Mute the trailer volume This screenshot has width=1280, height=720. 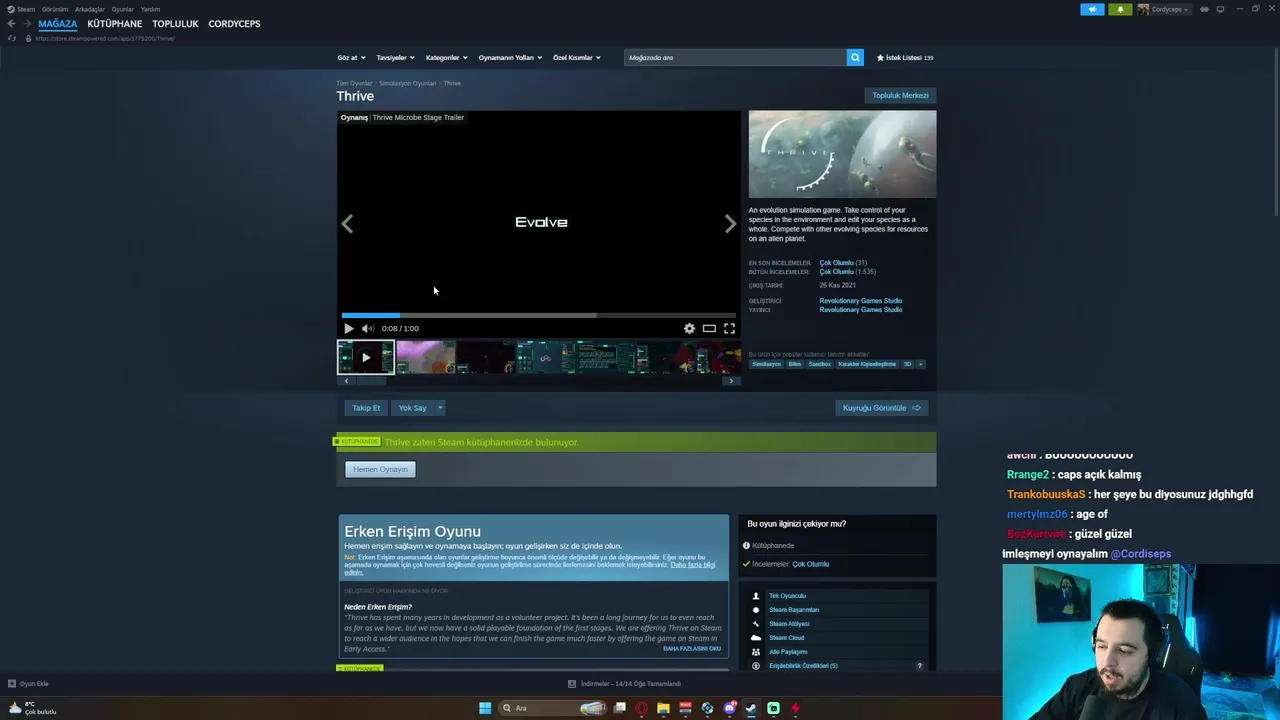tap(367, 328)
